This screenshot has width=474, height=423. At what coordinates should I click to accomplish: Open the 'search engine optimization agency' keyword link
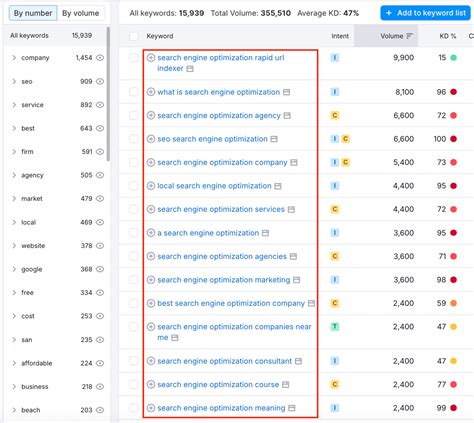coord(219,115)
